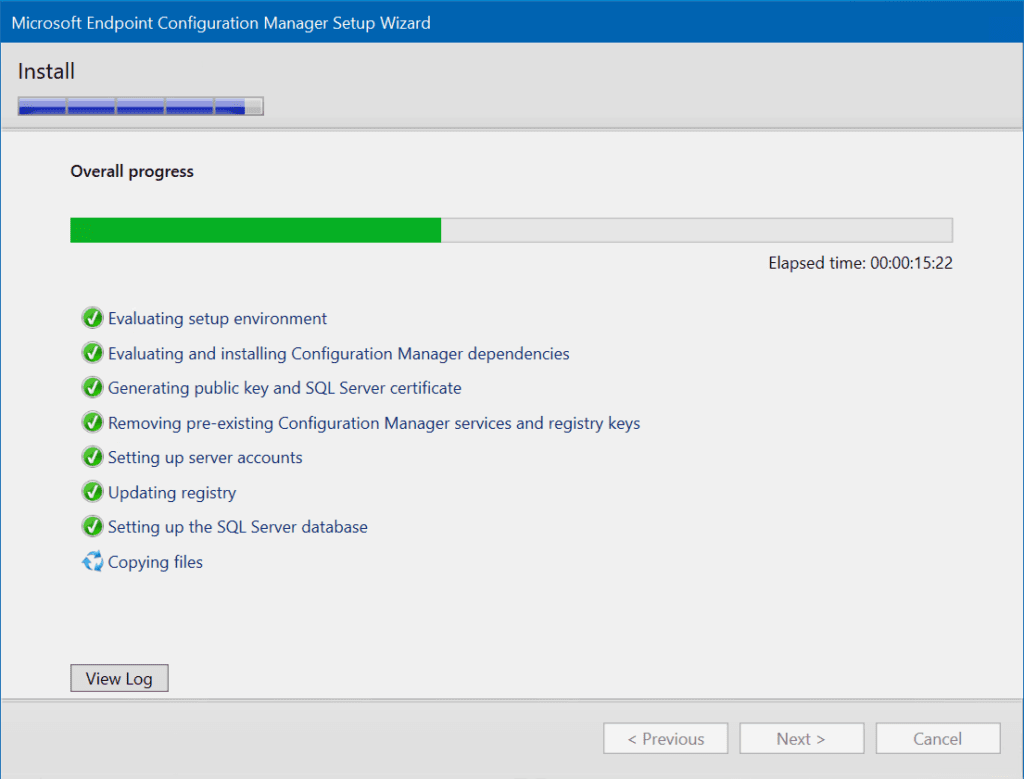Viewport: 1024px width, 779px height.
Task: Click green check beside Evaluating setup environment
Action: [x=92, y=318]
